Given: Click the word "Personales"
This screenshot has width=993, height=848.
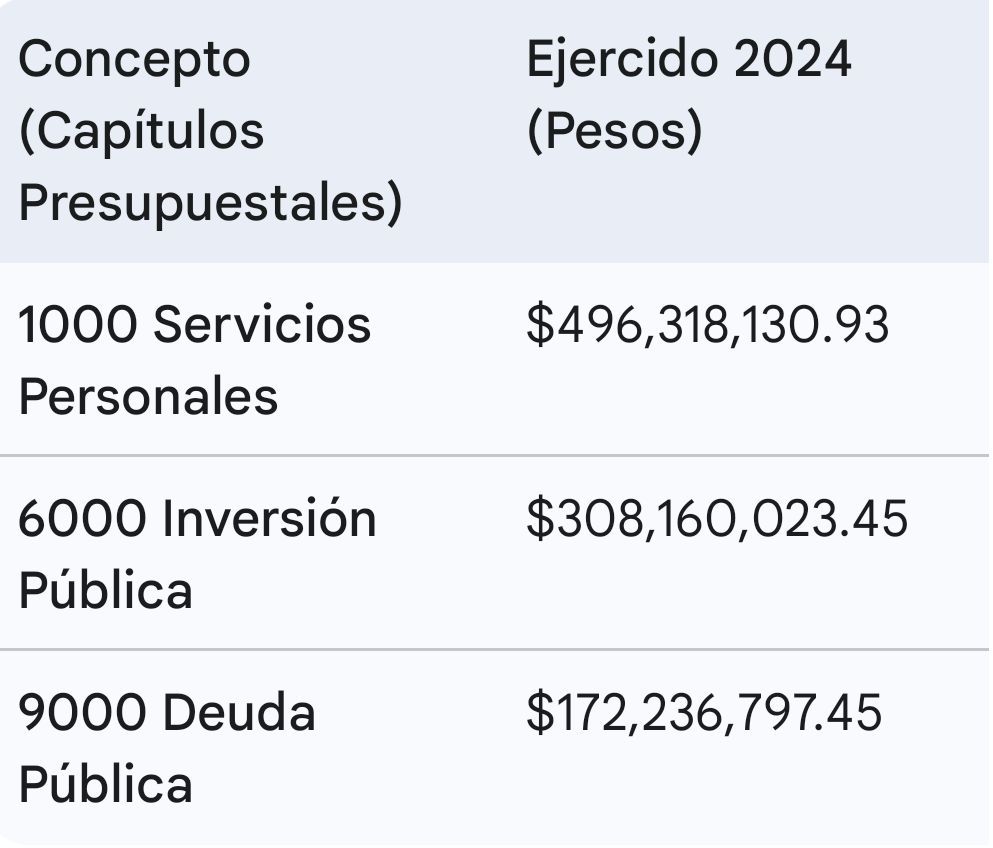Looking at the screenshot, I should pos(148,397).
